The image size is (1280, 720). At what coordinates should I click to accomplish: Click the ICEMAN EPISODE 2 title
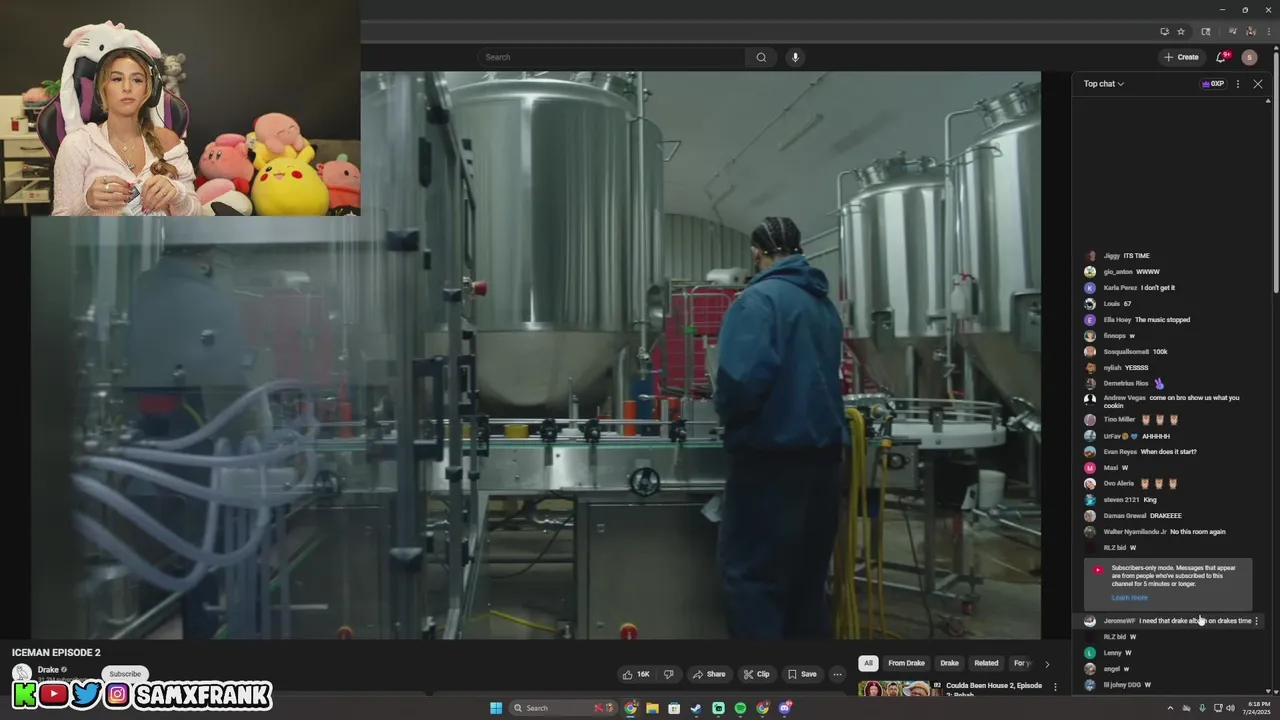click(56, 653)
